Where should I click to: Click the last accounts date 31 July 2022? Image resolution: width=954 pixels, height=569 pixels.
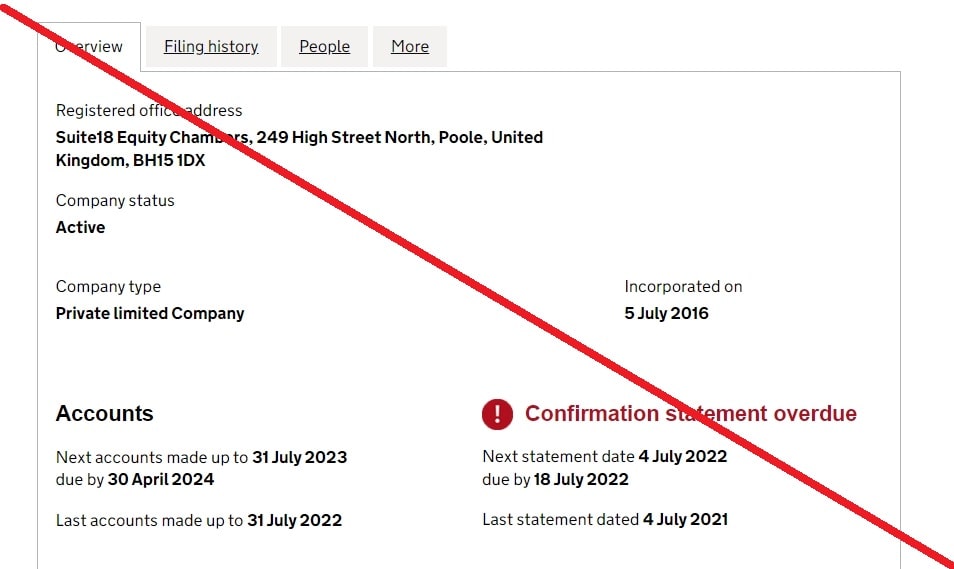[x=294, y=520]
